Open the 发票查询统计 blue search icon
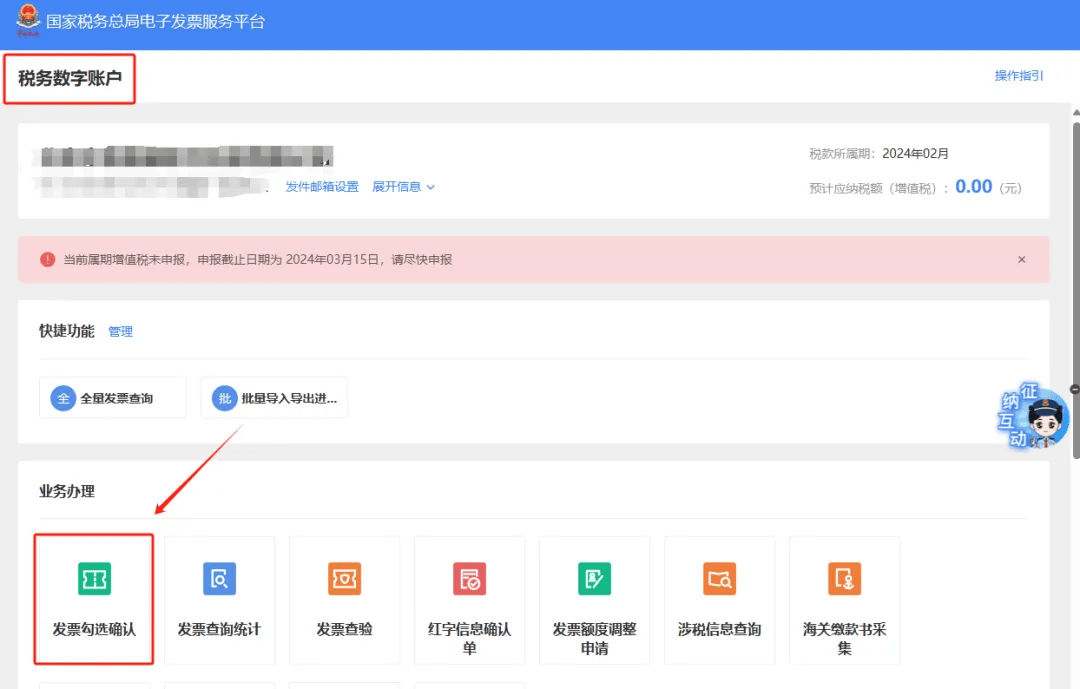The image size is (1080, 689). (x=220, y=579)
